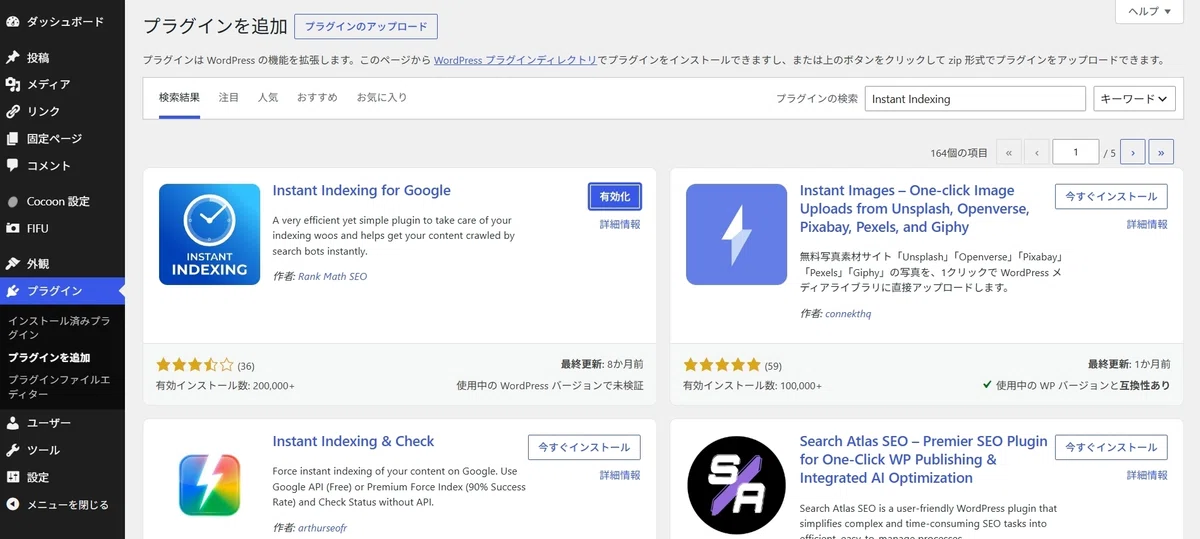Click the ユーザー person icon
This screenshot has height=539, width=1200.
click(x=13, y=423)
